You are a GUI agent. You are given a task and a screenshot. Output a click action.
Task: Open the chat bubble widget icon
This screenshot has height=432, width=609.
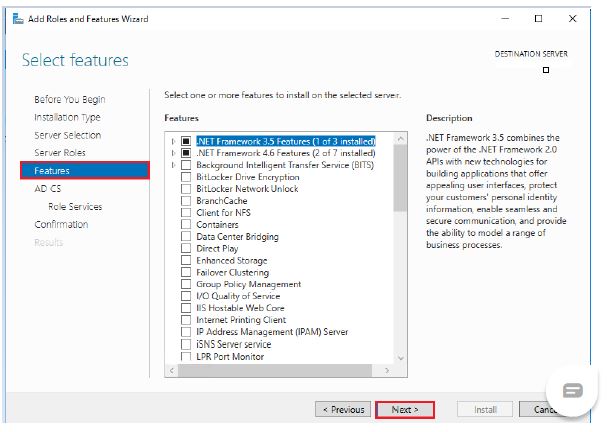point(572,390)
